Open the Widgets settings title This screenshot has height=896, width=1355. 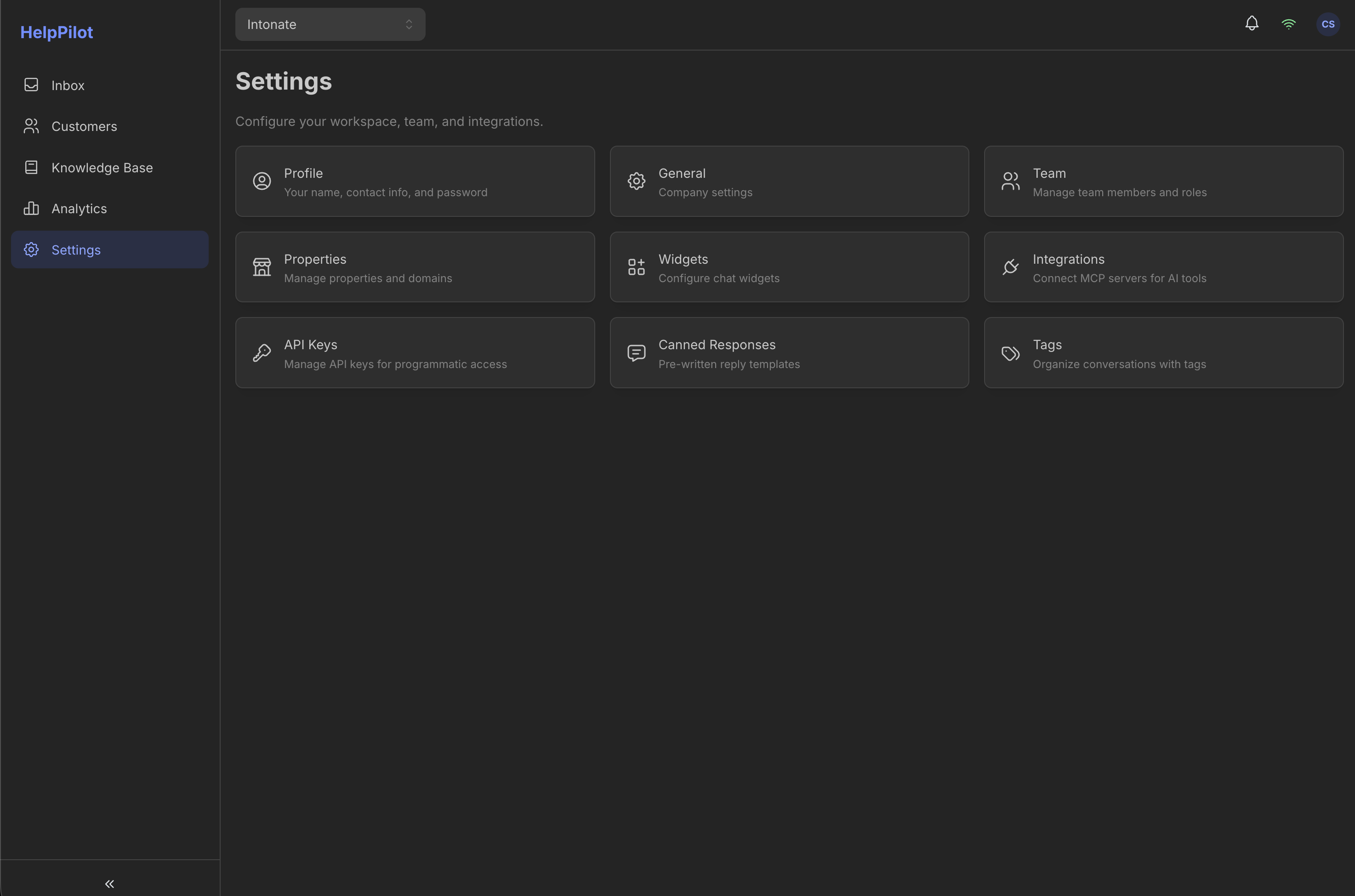683,260
